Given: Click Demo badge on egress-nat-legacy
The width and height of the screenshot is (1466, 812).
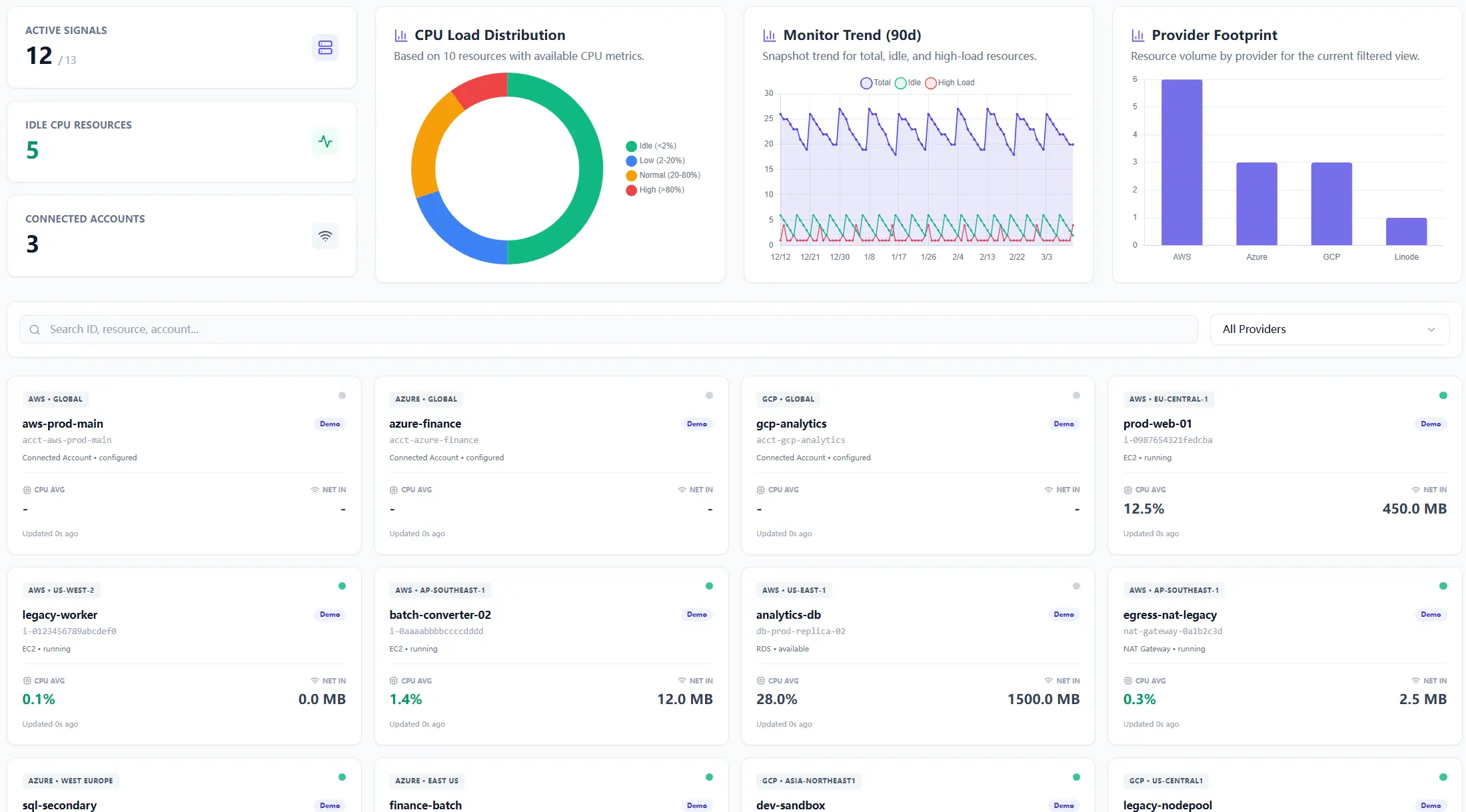Looking at the screenshot, I should pos(1431,615).
